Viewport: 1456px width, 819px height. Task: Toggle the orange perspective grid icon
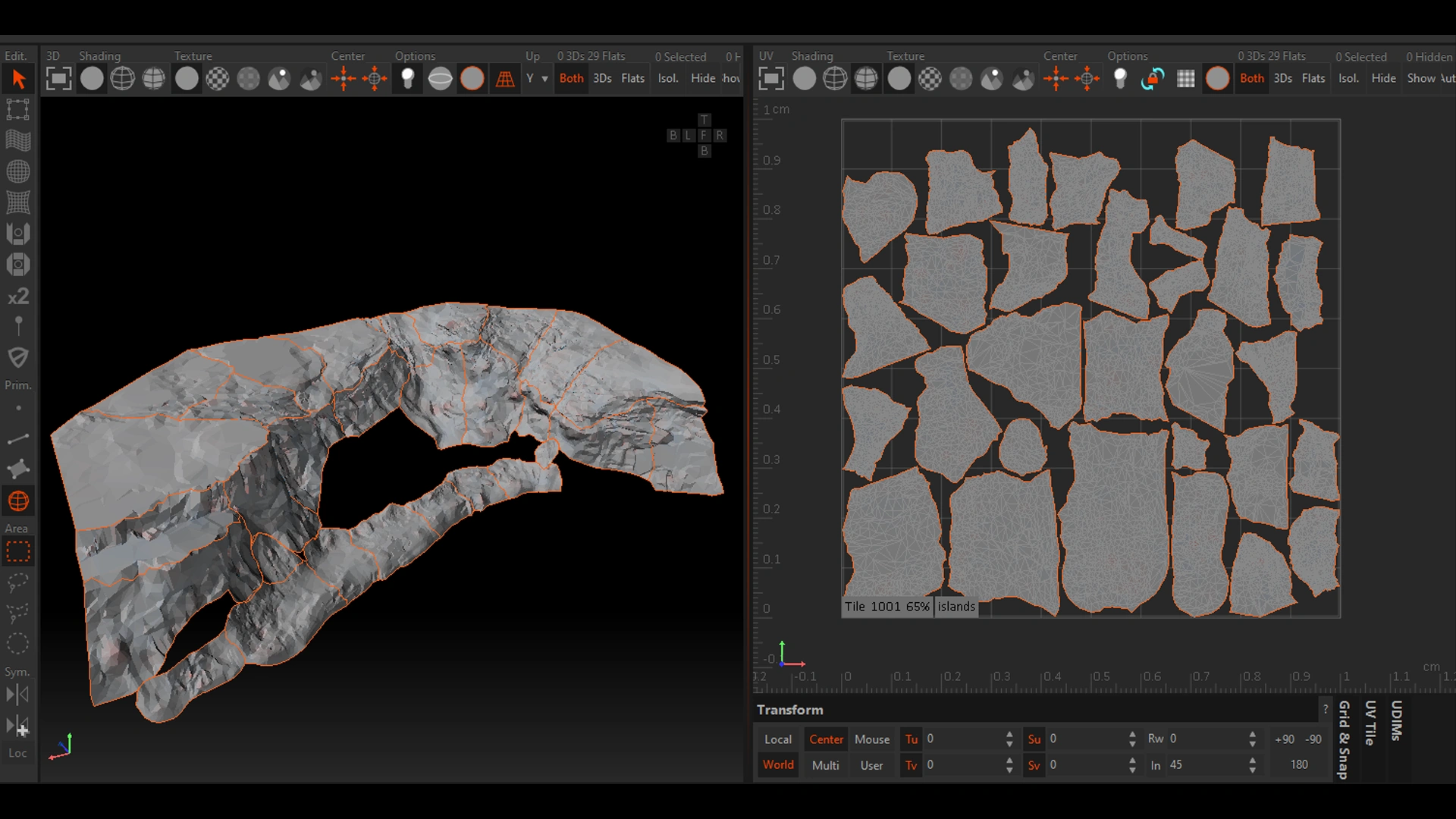coord(505,79)
